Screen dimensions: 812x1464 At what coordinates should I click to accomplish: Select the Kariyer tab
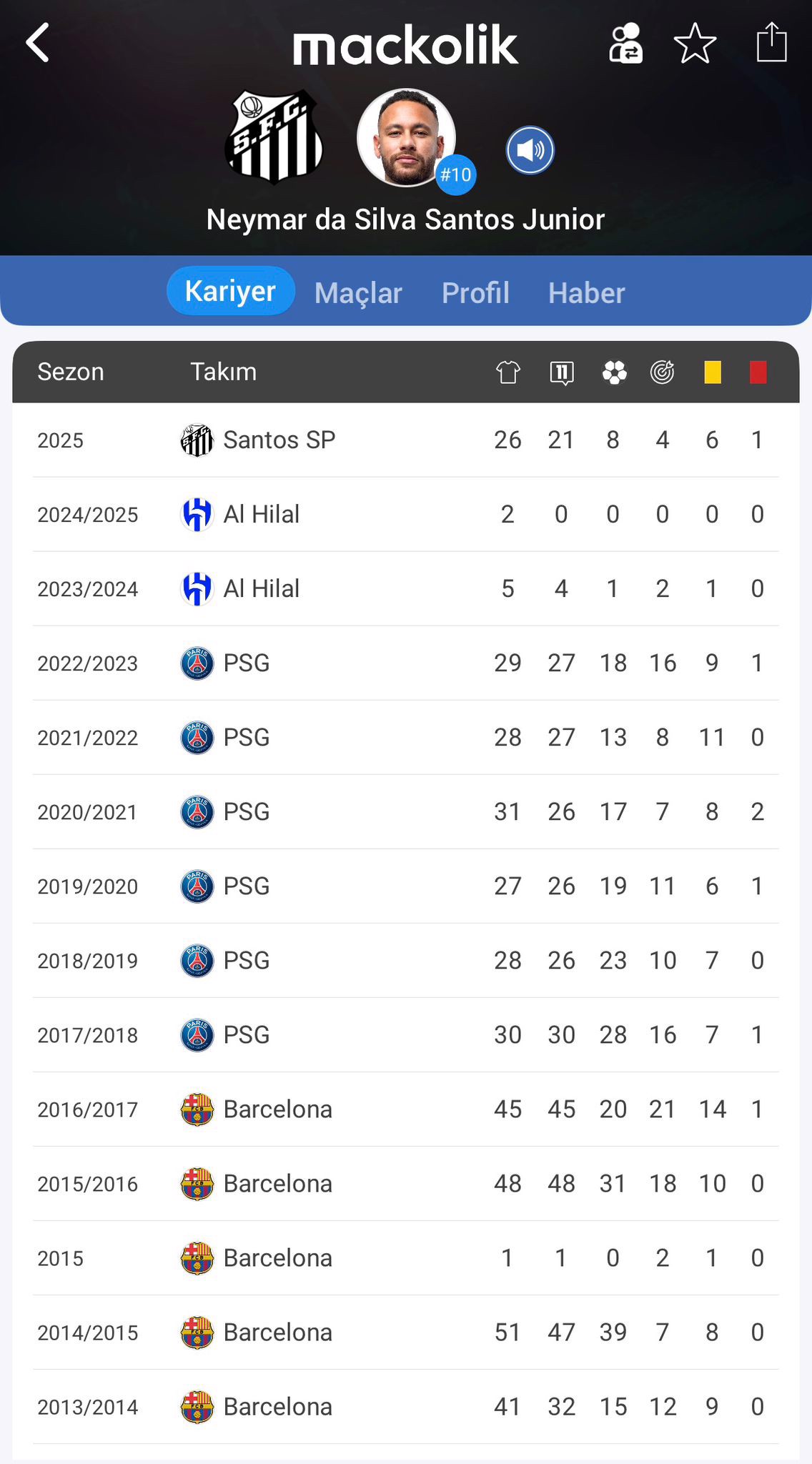tap(230, 291)
